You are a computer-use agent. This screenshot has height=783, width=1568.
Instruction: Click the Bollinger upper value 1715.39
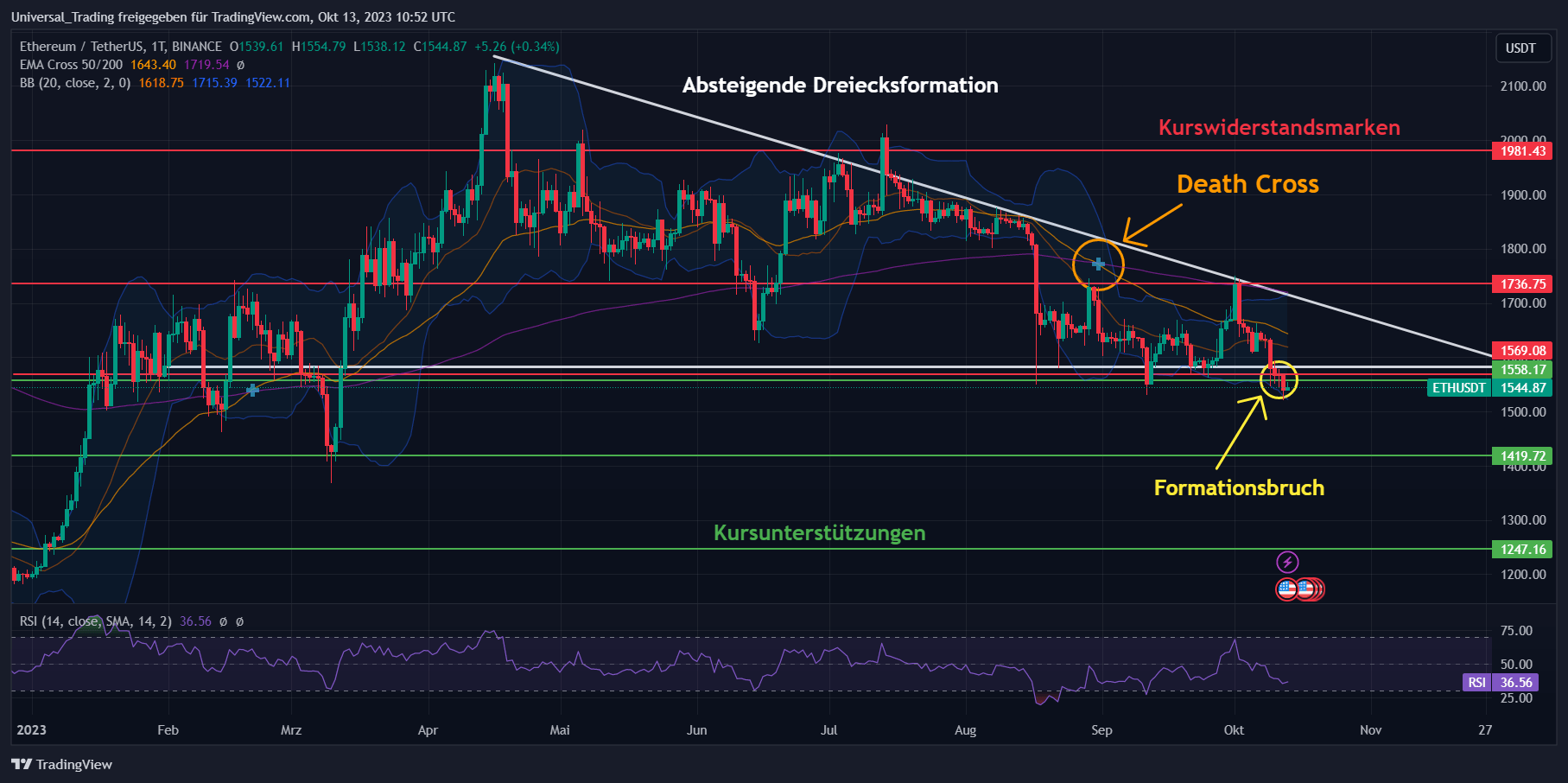pos(214,83)
